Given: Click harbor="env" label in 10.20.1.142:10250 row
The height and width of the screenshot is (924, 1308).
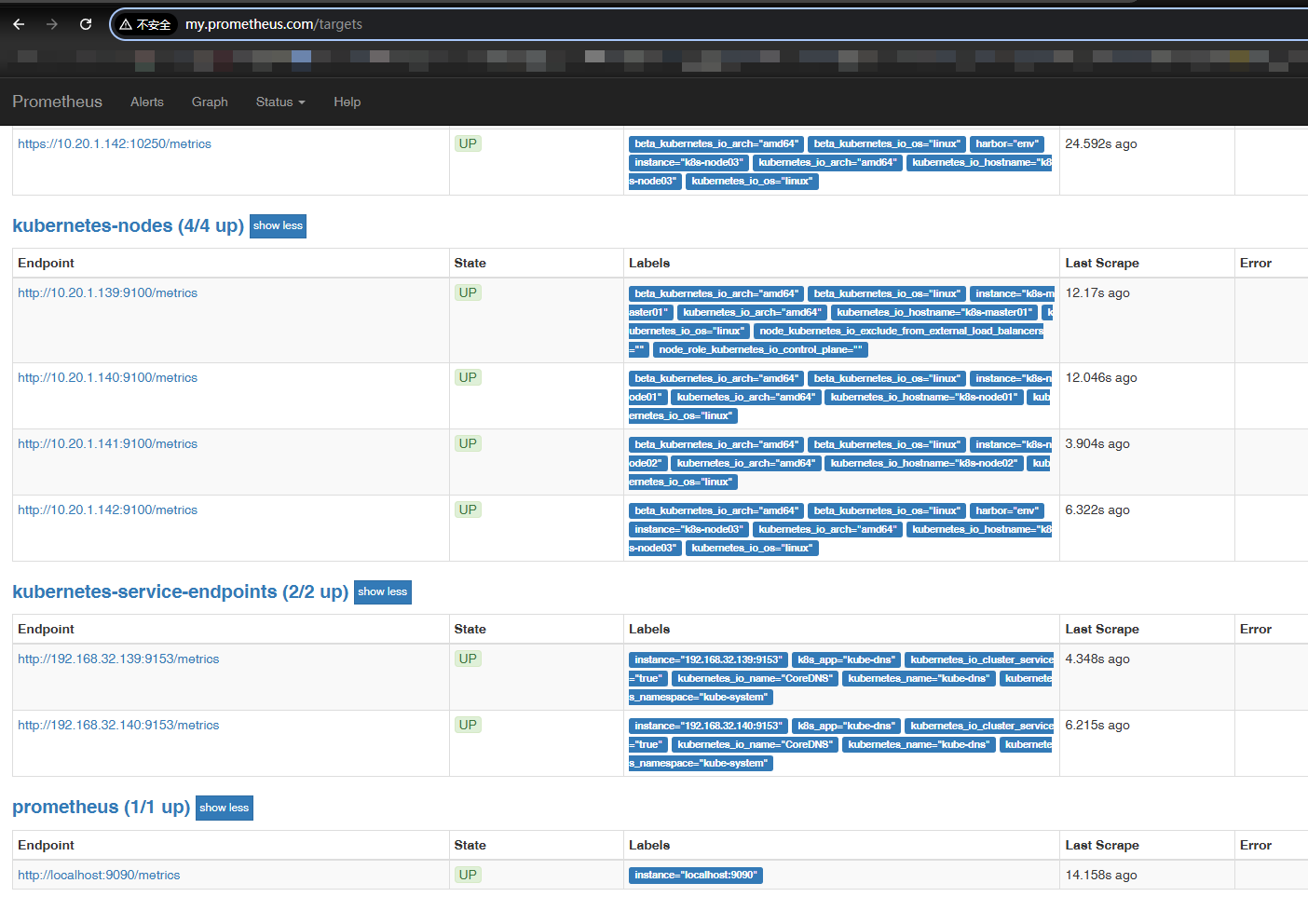Looking at the screenshot, I should (1007, 143).
